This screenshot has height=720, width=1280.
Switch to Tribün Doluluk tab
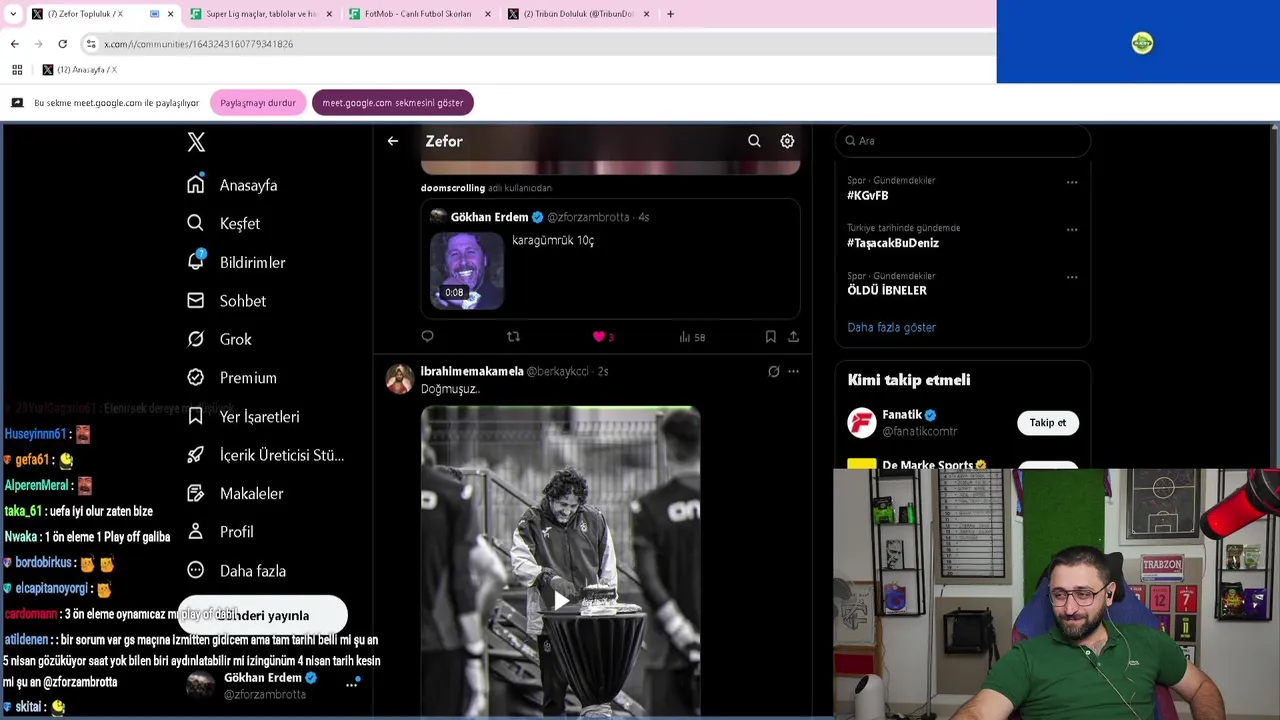coord(578,14)
